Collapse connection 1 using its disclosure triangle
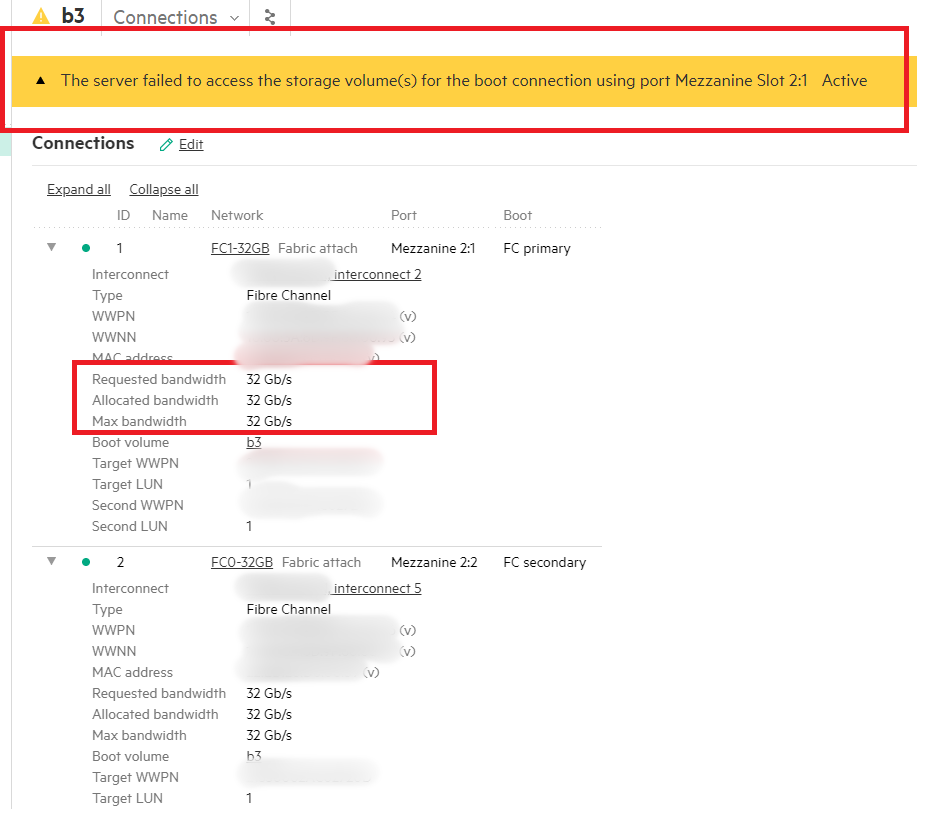The width and height of the screenshot is (932, 829). pyautogui.click(x=51, y=246)
